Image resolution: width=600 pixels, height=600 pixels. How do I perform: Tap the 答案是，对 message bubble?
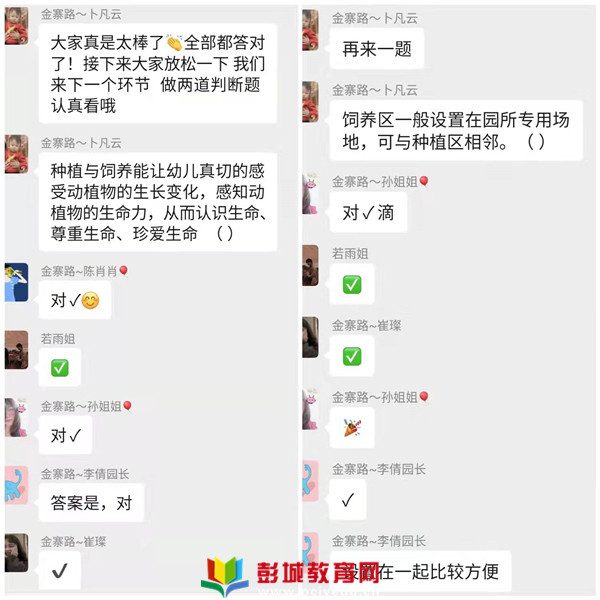[91, 502]
